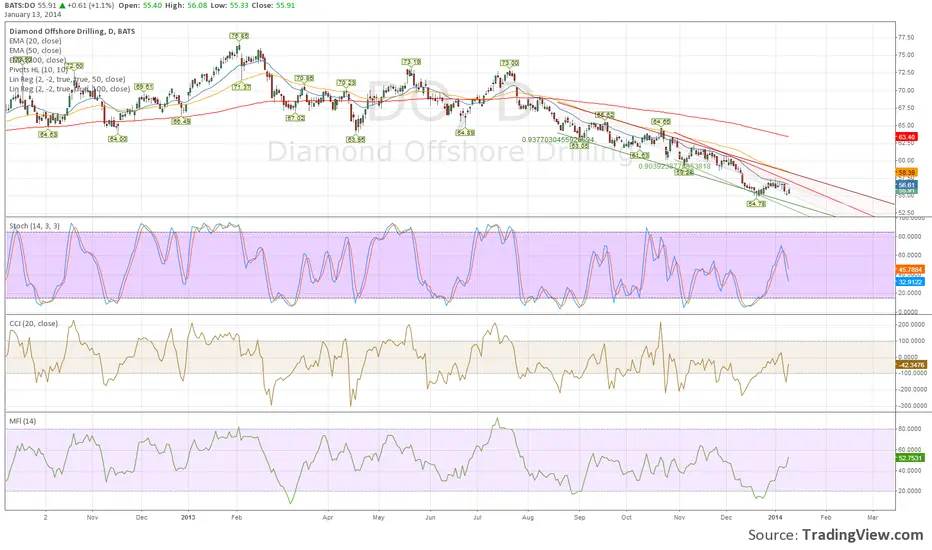
Task: Click the 70.23 pivot high label
Action: (x=346, y=83)
